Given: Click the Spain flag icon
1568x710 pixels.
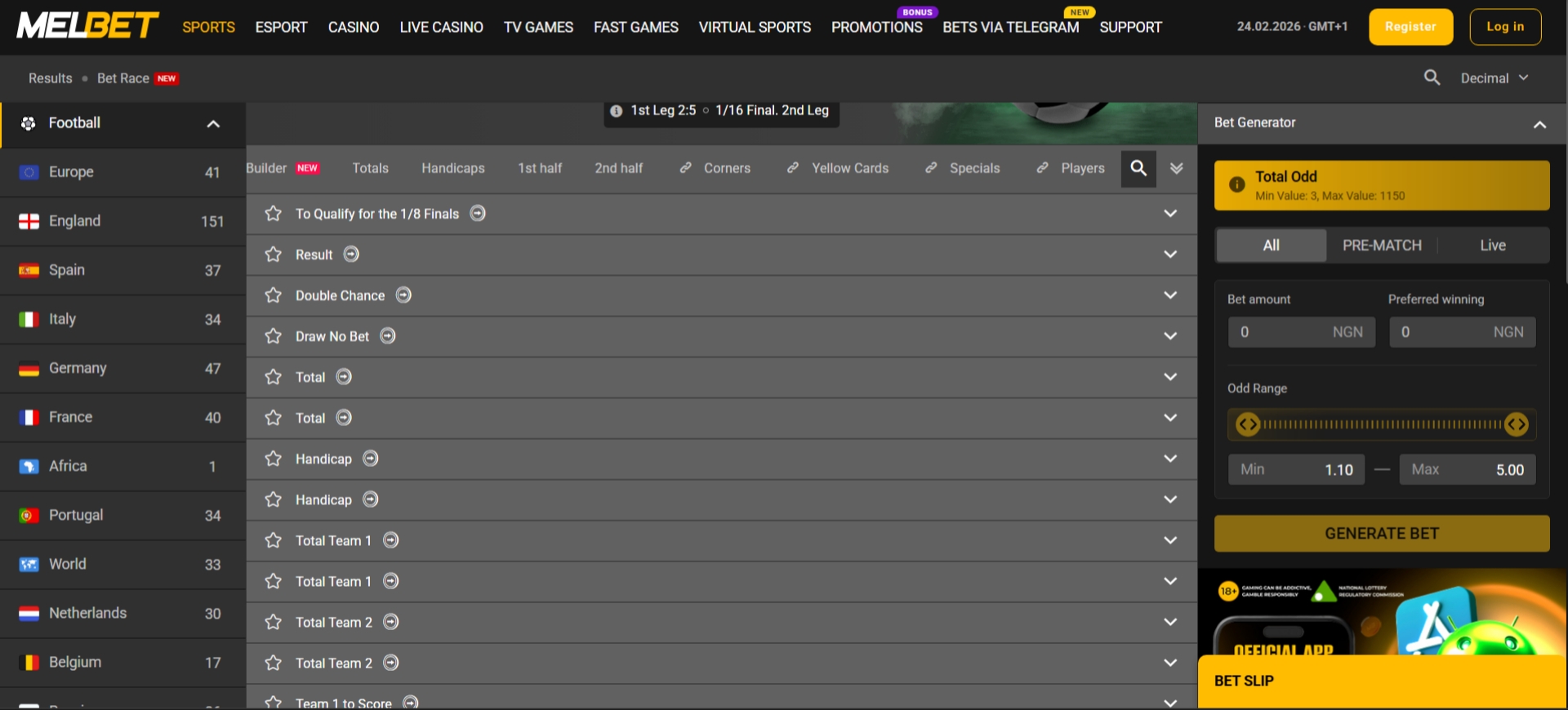Looking at the screenshot, I should (29, 270).
